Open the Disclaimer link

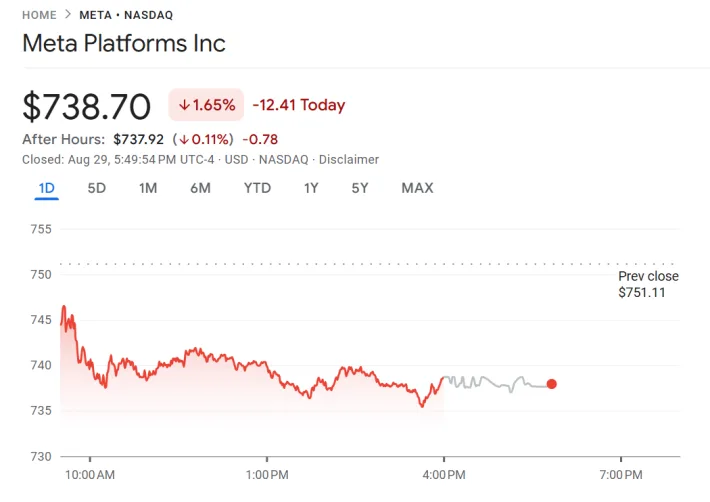[x=347, y=159]
